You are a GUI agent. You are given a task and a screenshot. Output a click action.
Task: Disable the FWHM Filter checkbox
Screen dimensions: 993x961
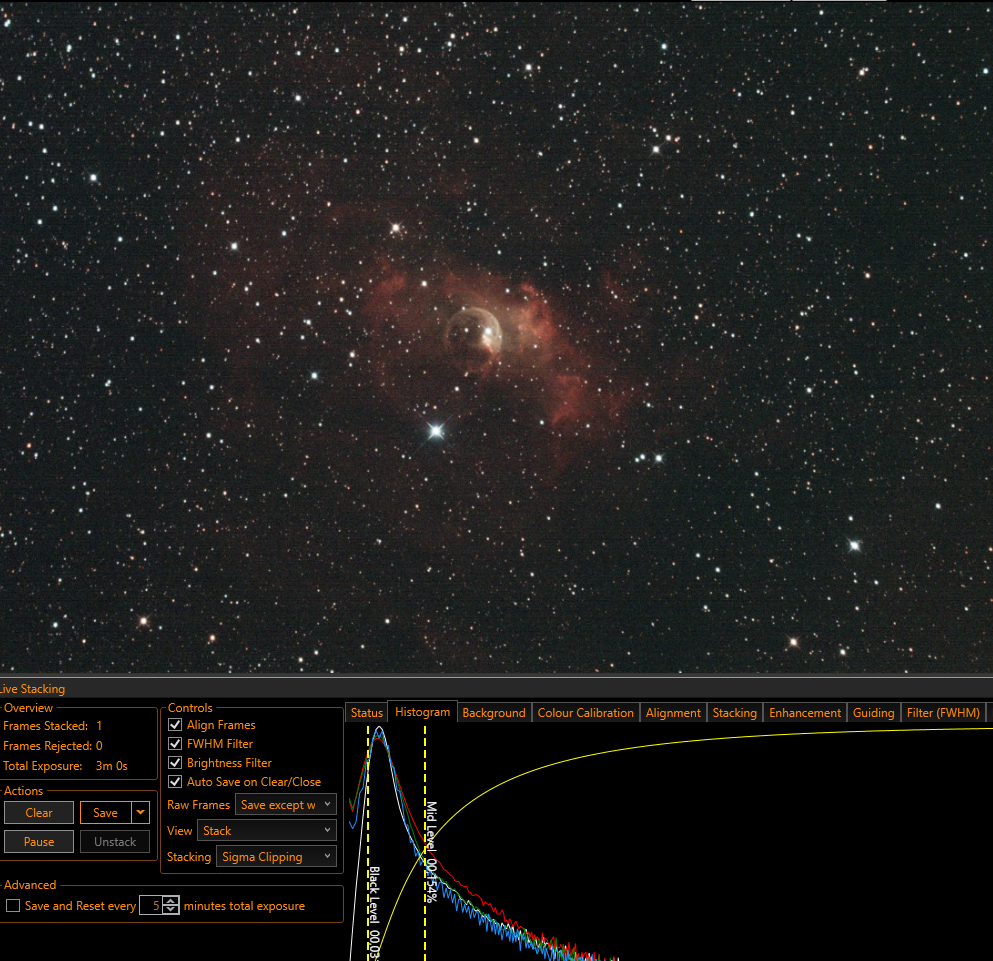click(175, 744)
